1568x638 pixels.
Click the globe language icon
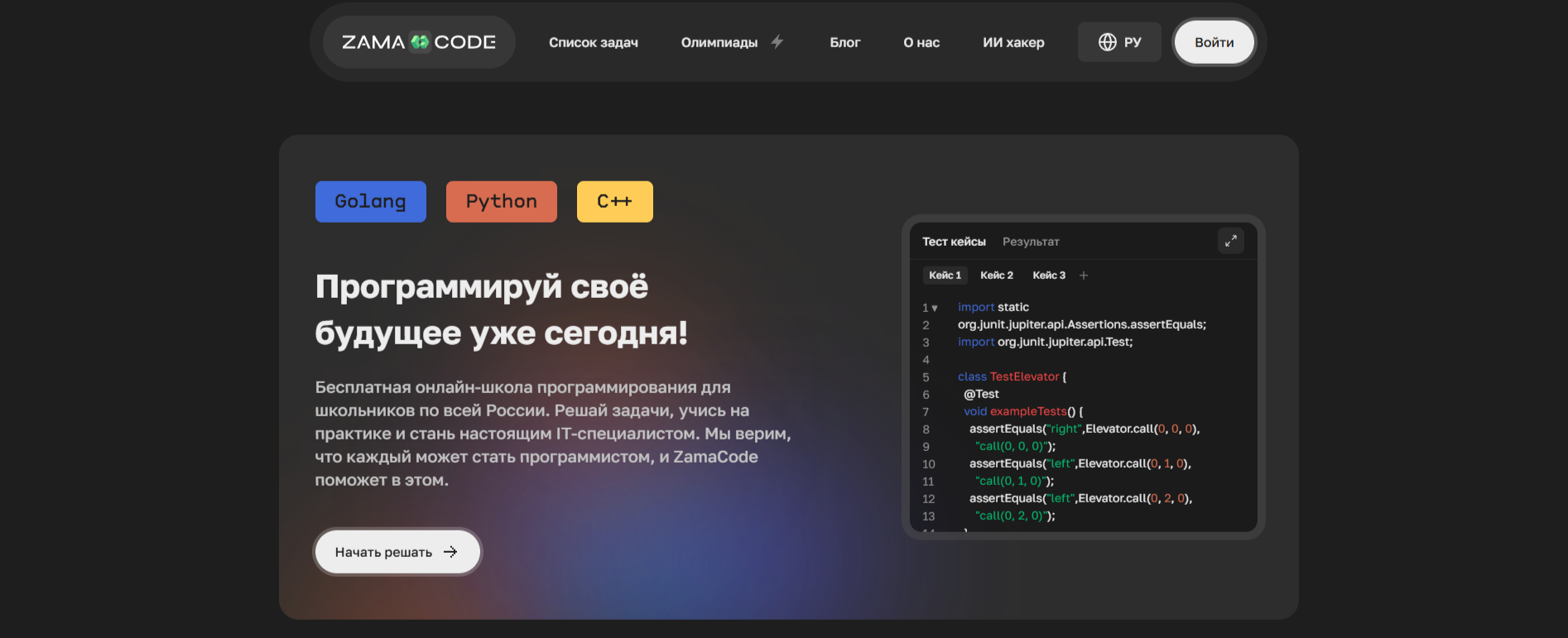pos(1107,42)
